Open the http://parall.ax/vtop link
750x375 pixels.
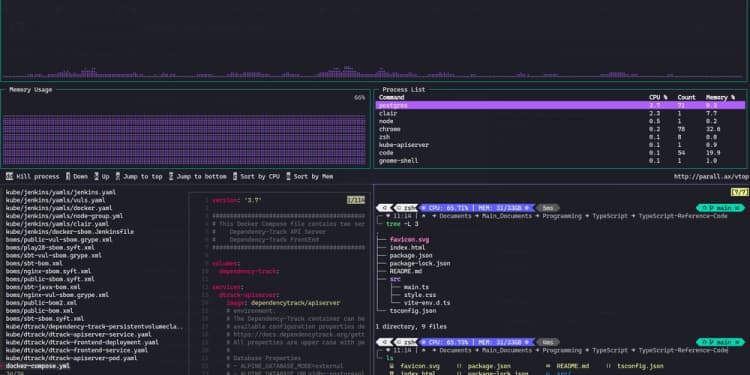(711, 176)
